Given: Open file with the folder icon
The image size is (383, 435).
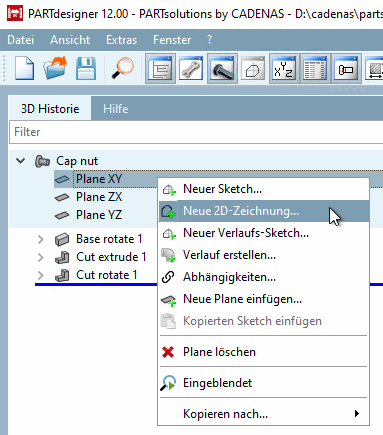Looking at the screenshot, I should 55,68.
